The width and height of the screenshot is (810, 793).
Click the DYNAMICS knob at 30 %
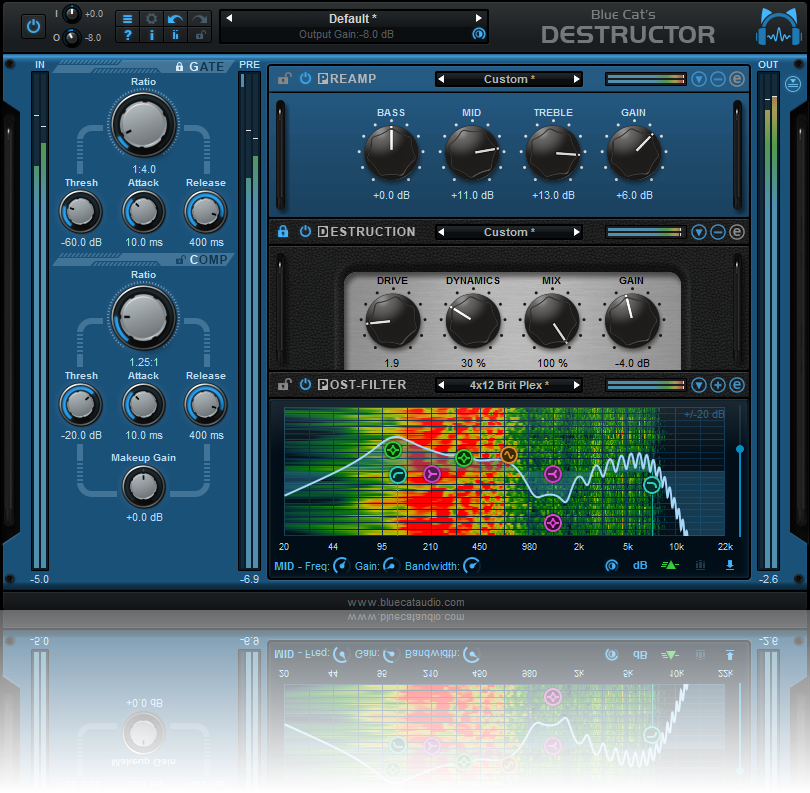(x=473, y=320)
